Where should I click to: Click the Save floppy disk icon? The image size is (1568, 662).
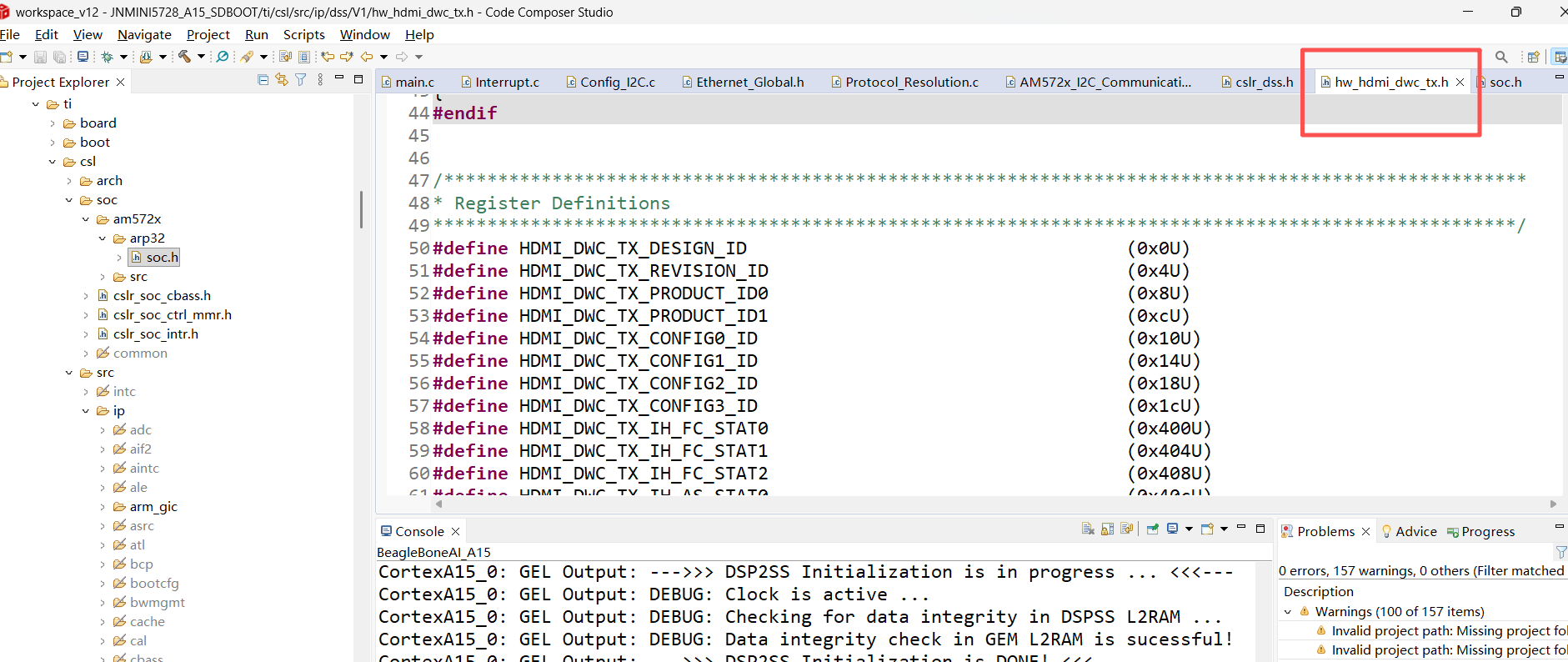coord(40,57)
